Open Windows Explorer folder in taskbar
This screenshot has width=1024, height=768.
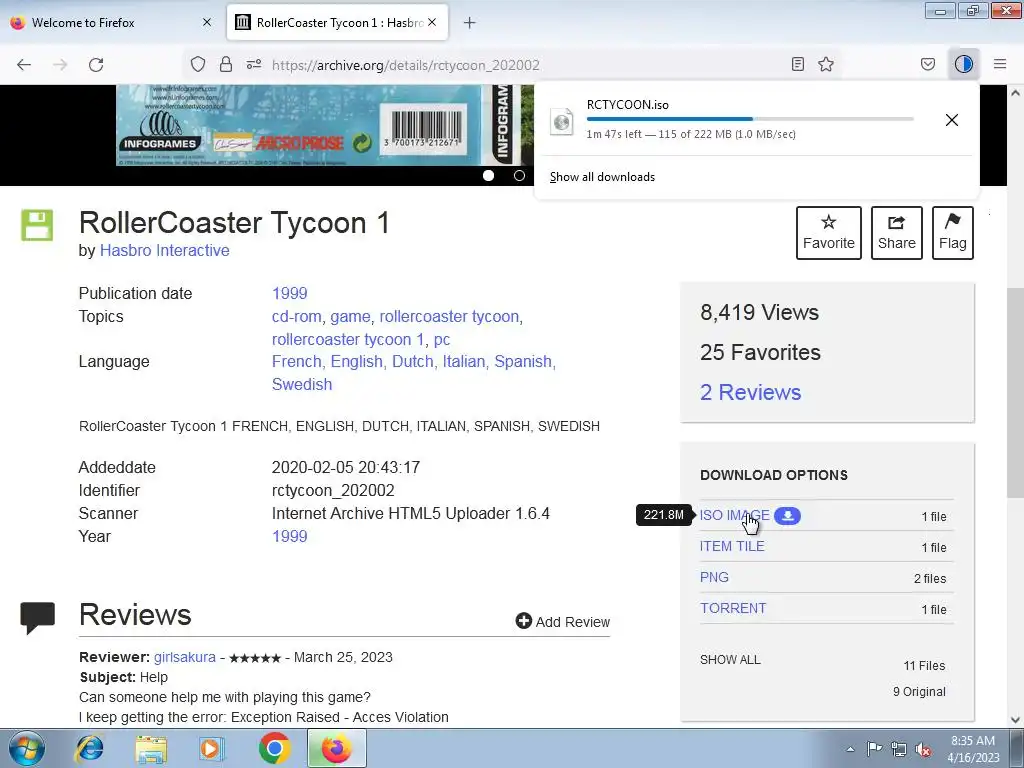coord(151,748)
